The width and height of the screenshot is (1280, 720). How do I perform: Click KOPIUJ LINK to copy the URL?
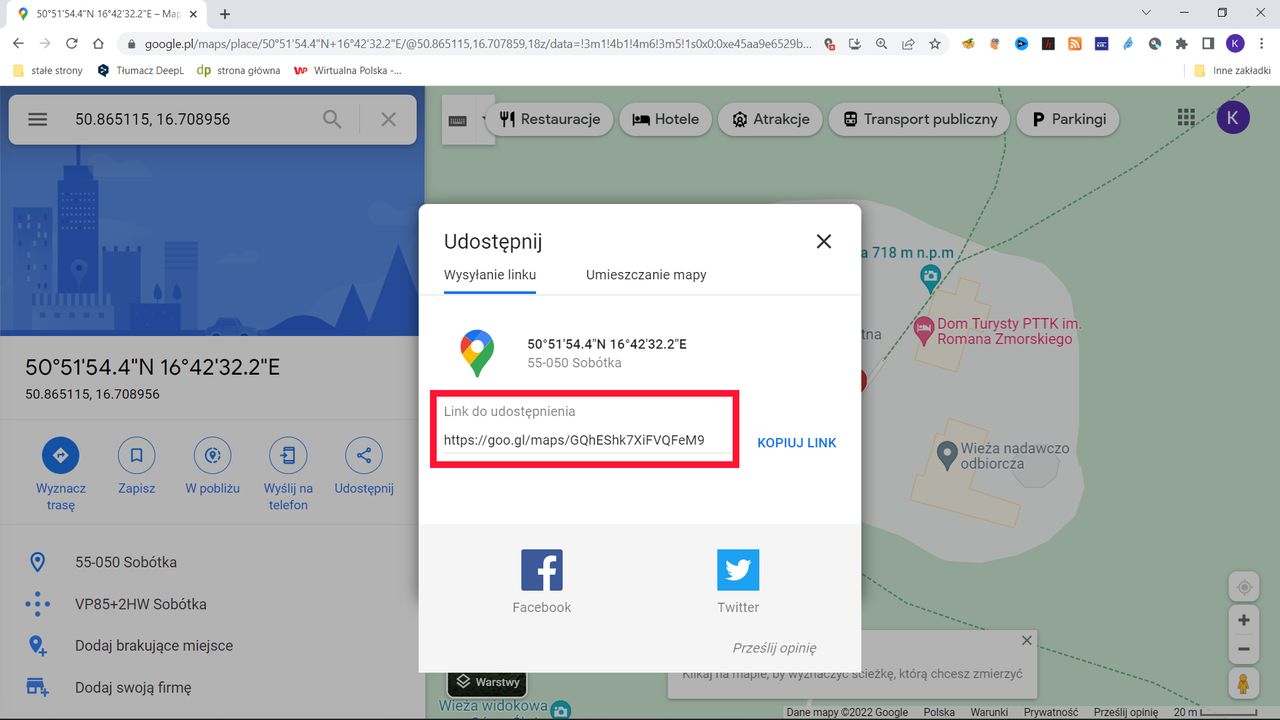796,442
